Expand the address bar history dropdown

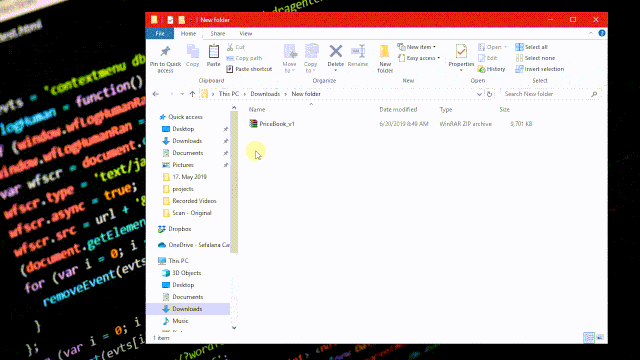pos(479,94)
